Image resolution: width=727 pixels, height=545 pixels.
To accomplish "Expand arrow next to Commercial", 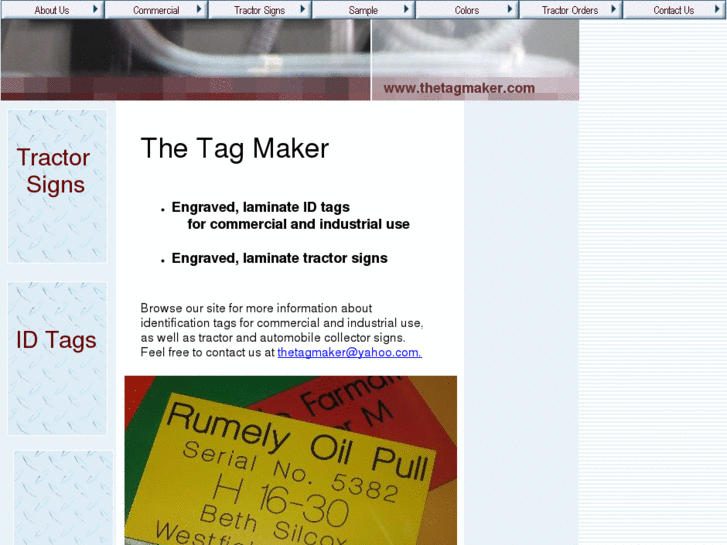I will [199, 9].
